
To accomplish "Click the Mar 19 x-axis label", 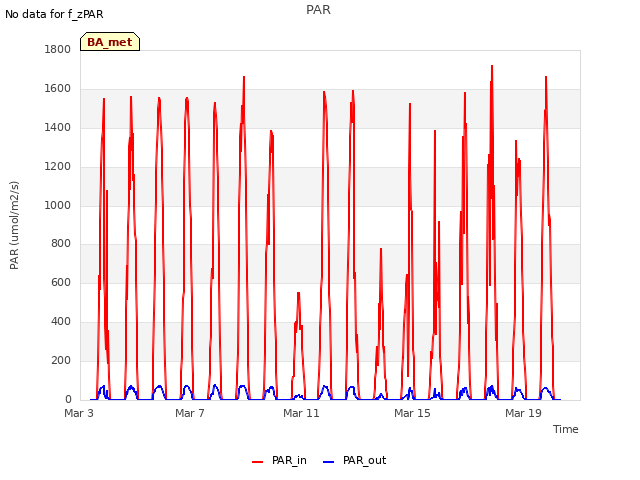I will click(523, 413).
